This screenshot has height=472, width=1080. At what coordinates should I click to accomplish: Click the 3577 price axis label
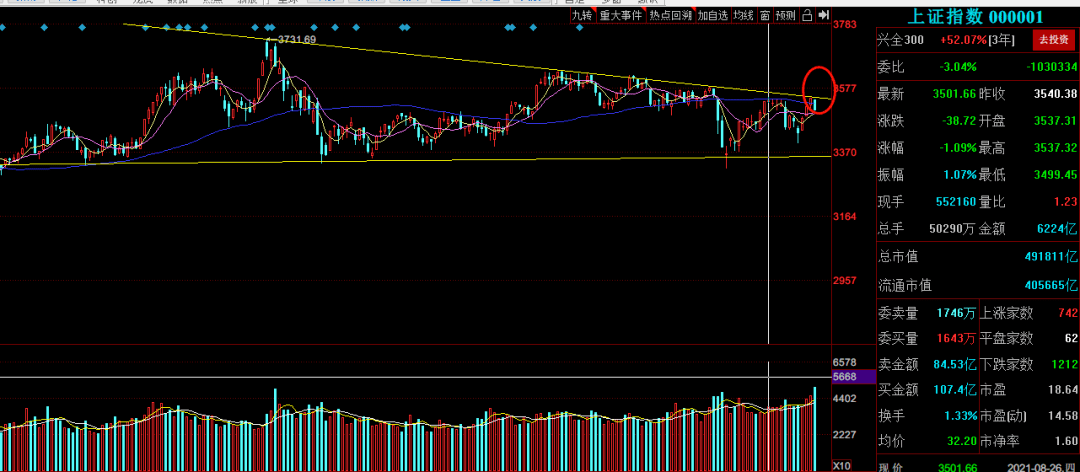[x=845, y=88]
